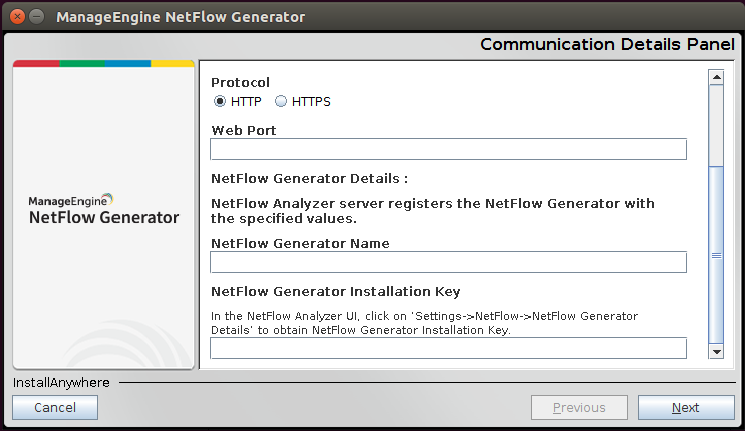The height and width of the screenshot is (431, 745).
Task: Click the vertical scrollbar thumb
Action: pos(716,255)
